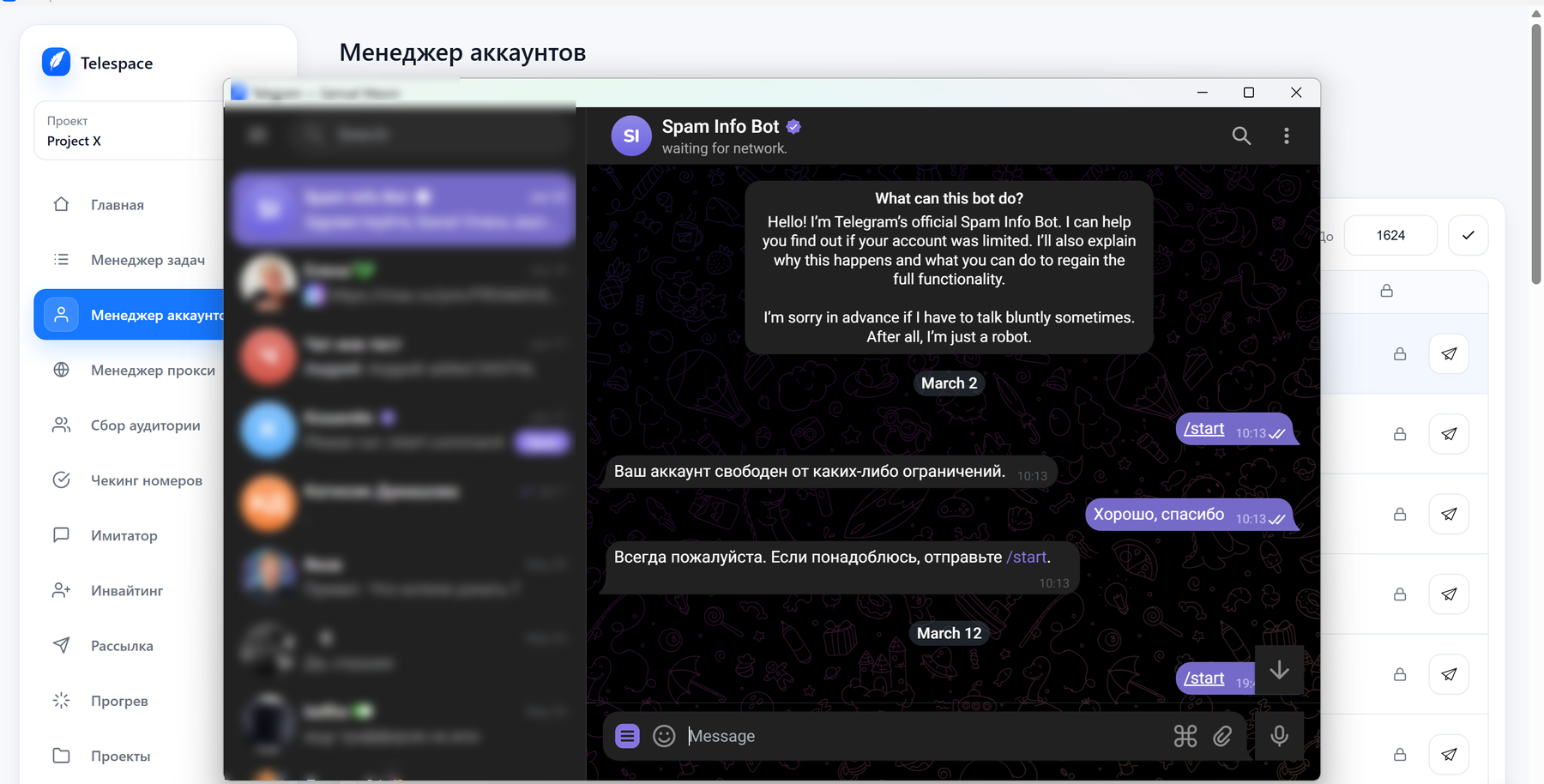Select Менеджер аккаунтов sidebar item
Screen dimensions: 1544x784
(x=129, y=315)
